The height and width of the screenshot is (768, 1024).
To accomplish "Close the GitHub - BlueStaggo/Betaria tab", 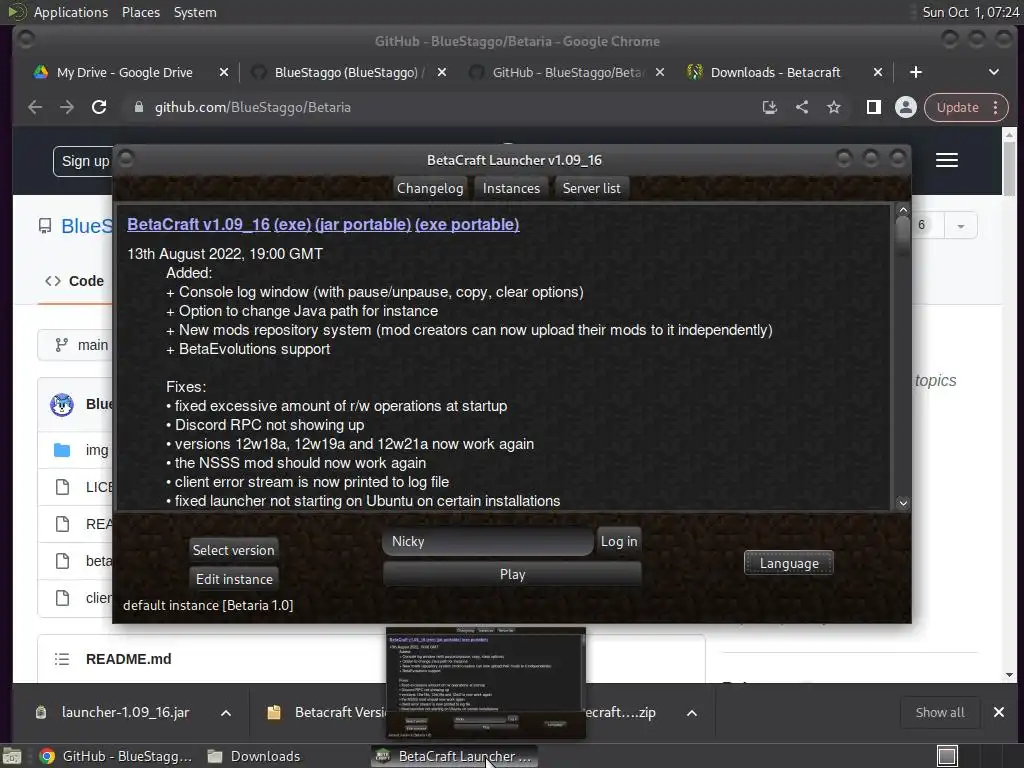I will coord(660,72).
